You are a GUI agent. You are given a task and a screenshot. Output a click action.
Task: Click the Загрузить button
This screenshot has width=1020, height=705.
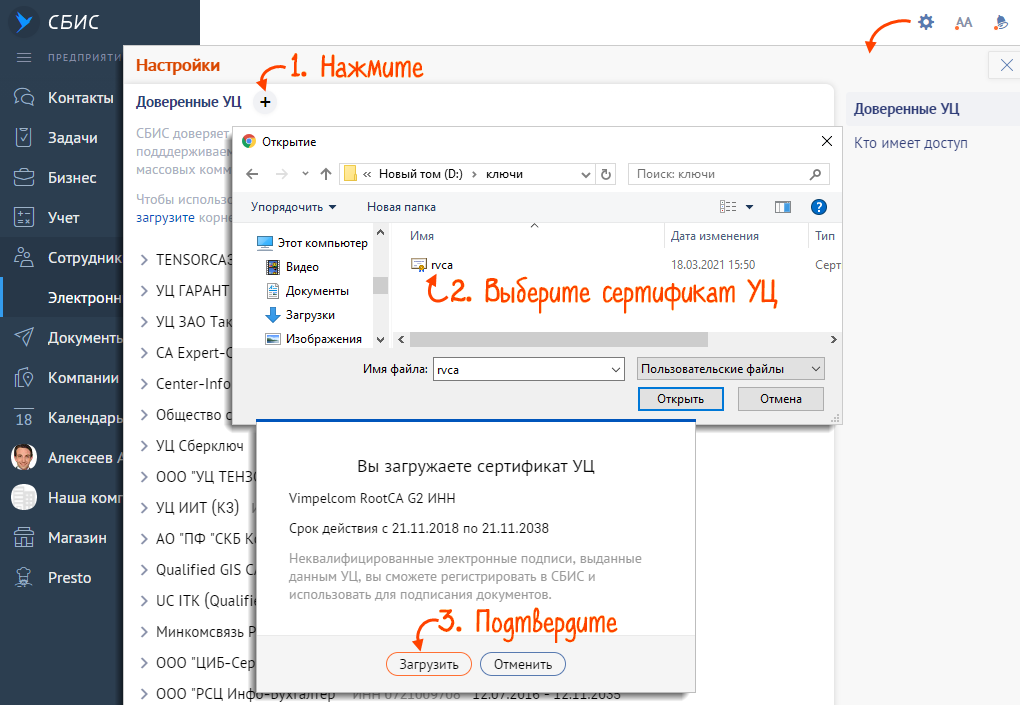pos(428,664)
